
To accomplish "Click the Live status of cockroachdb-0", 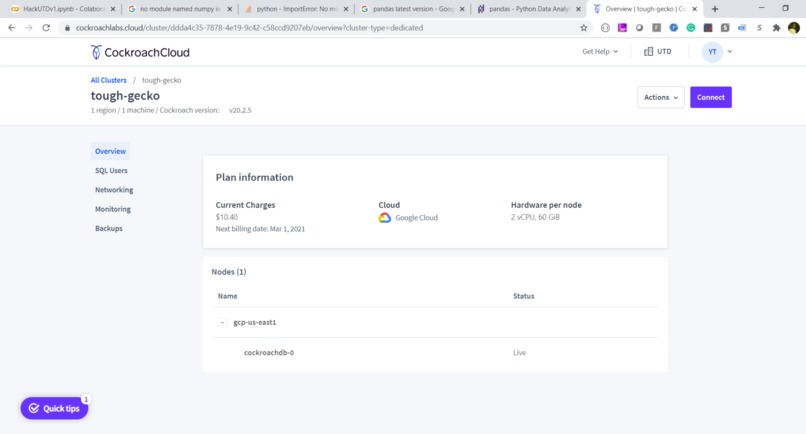I will point(519,353).
